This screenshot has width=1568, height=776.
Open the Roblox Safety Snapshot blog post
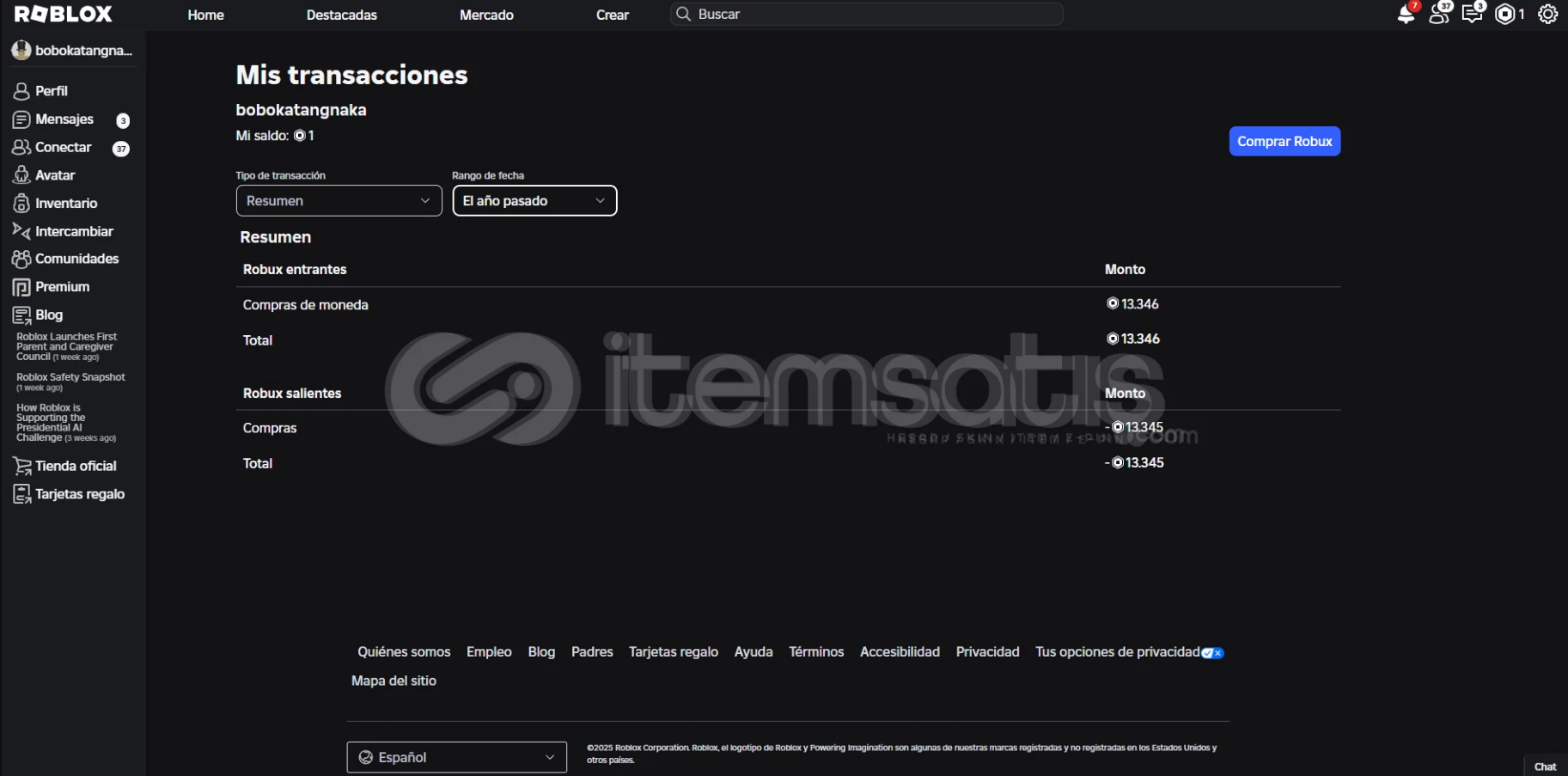pos(70,382)
